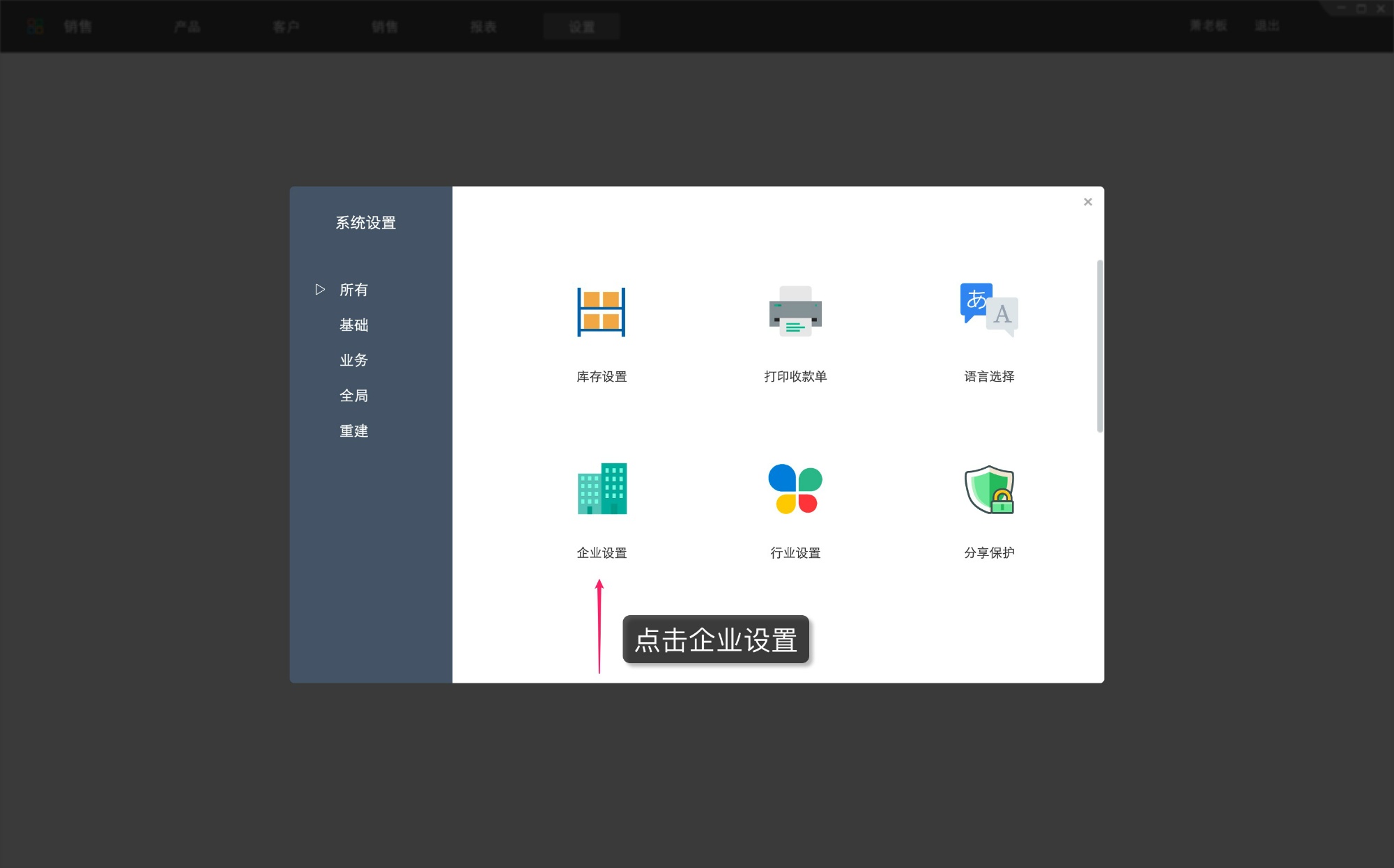The width and height of the screenshot is (1394, 868).
Task: Select 业务 in the sidebar
Action: click(x=353, y=360)
